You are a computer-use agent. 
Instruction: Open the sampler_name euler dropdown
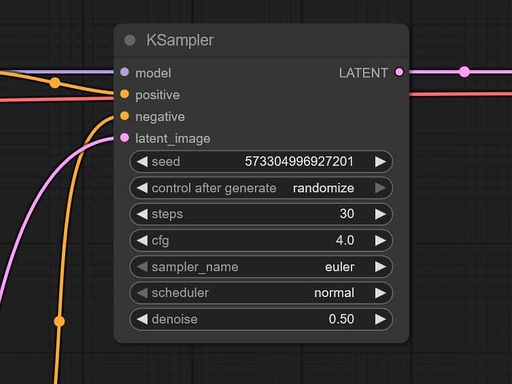[x=339, y=267]
